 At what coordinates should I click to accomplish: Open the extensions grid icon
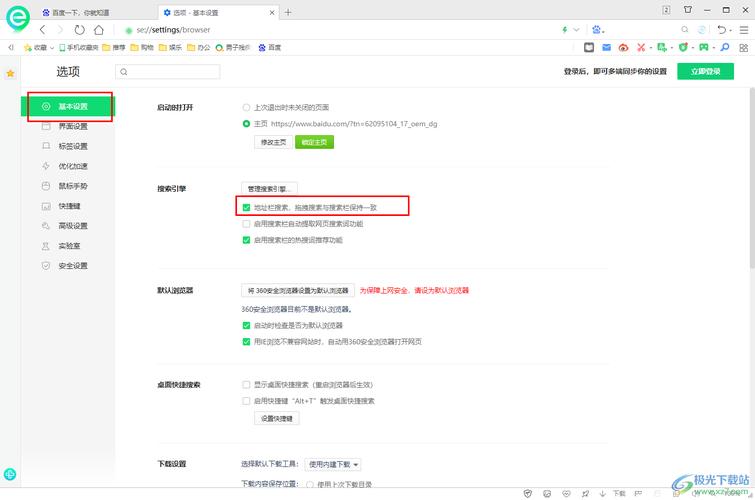point(744,48)
